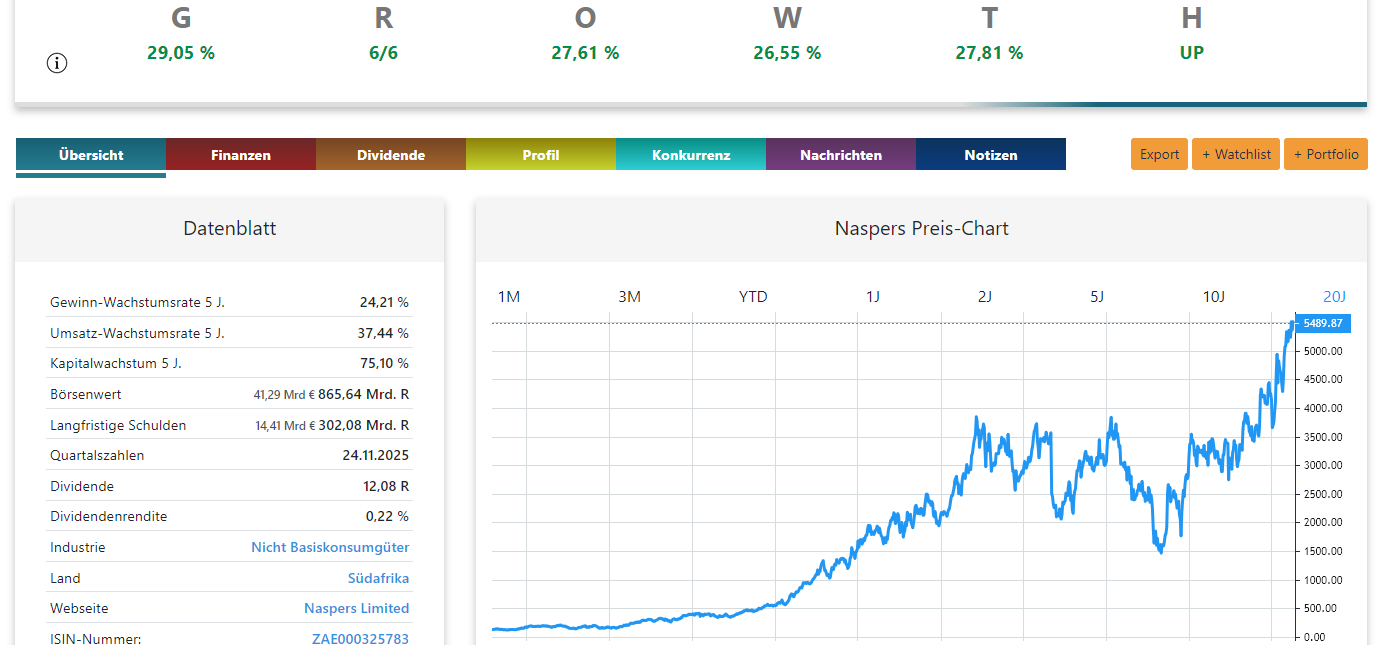This screenshot has height=645, width=1381.
Task: Switch chart to 10J range
Action: pos(1213,296)
